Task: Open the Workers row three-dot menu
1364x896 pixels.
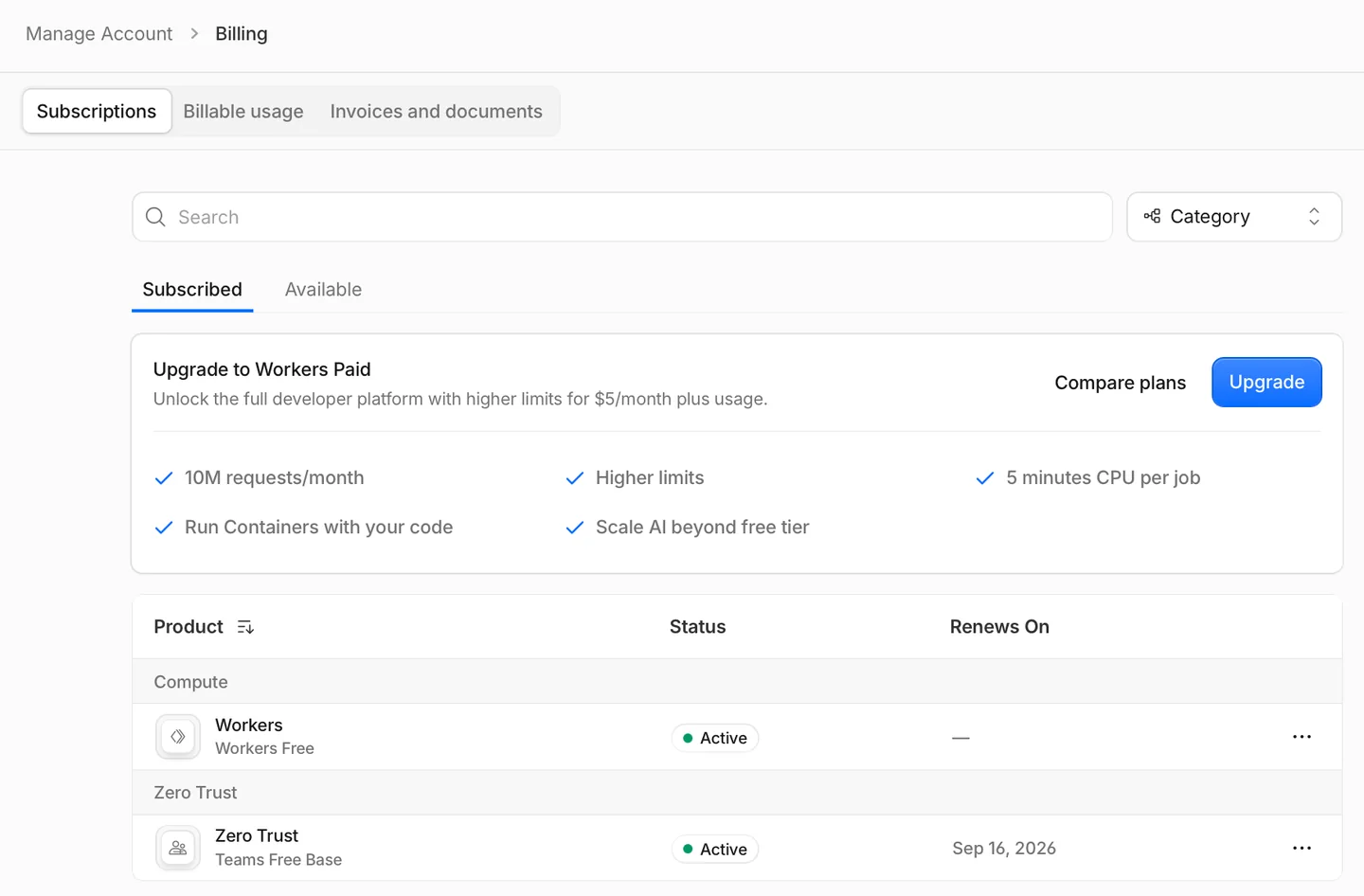Action: [x=1301, y=737]
